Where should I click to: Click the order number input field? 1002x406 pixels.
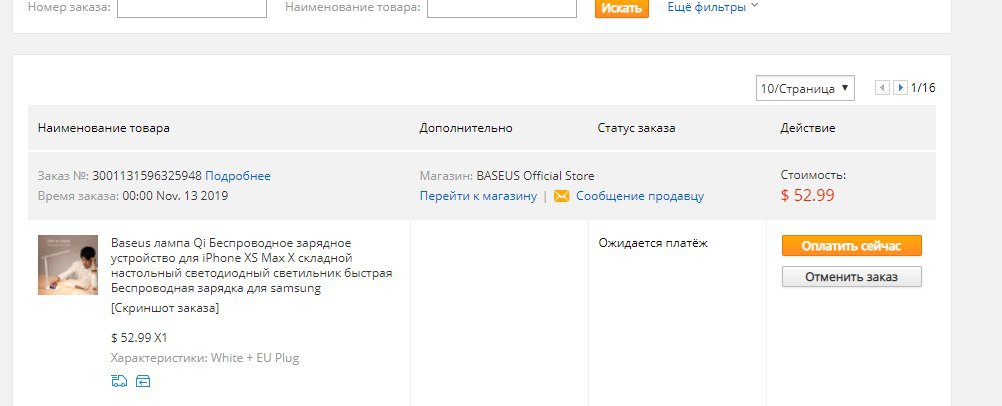pyautogui.click(x=192, y=8)
